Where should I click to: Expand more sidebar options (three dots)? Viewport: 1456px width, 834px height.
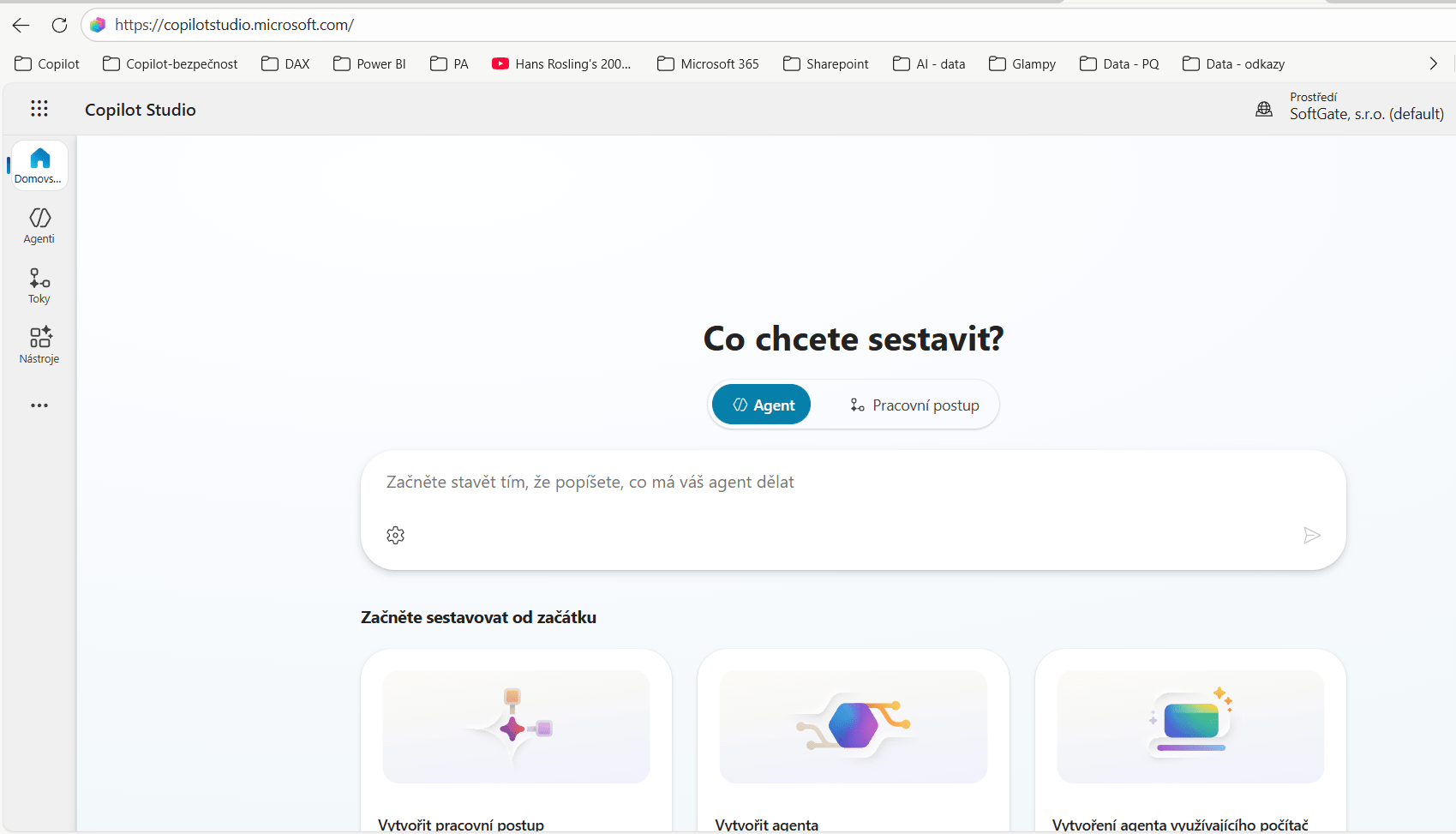pyautogui.click(x=39, y=405)
